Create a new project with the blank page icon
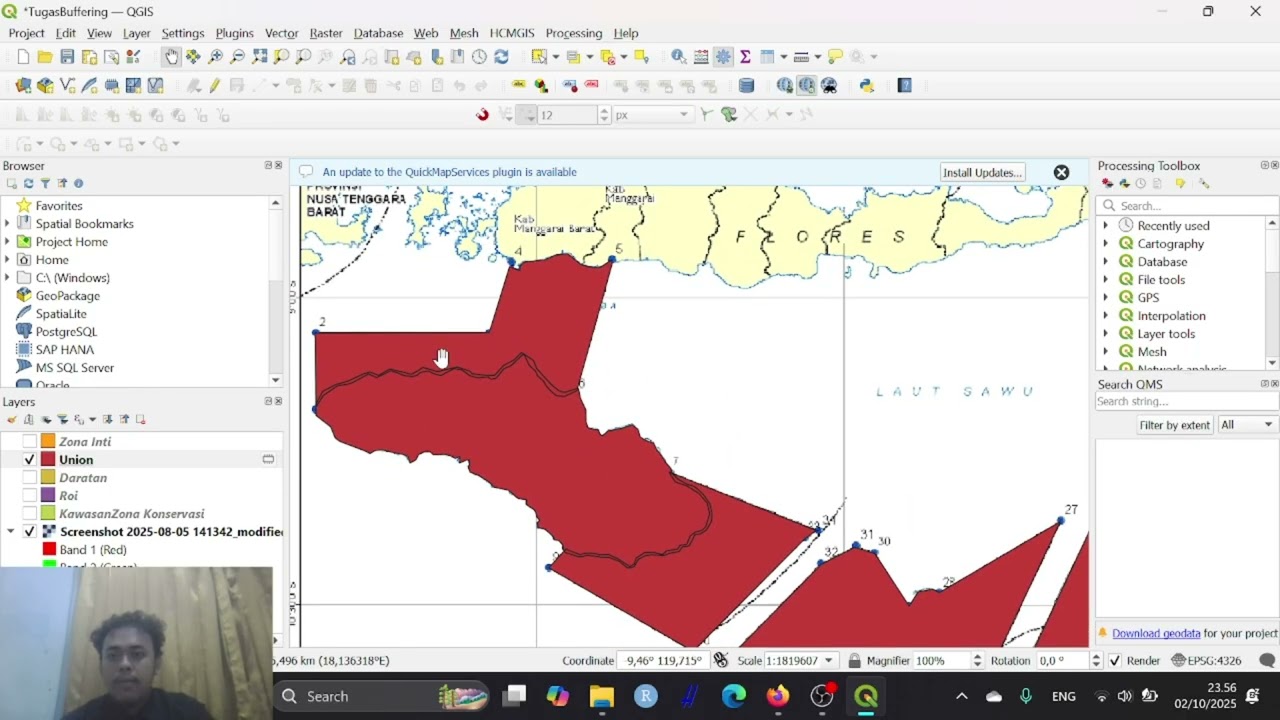1280x720 pixels. coord(23,57)
